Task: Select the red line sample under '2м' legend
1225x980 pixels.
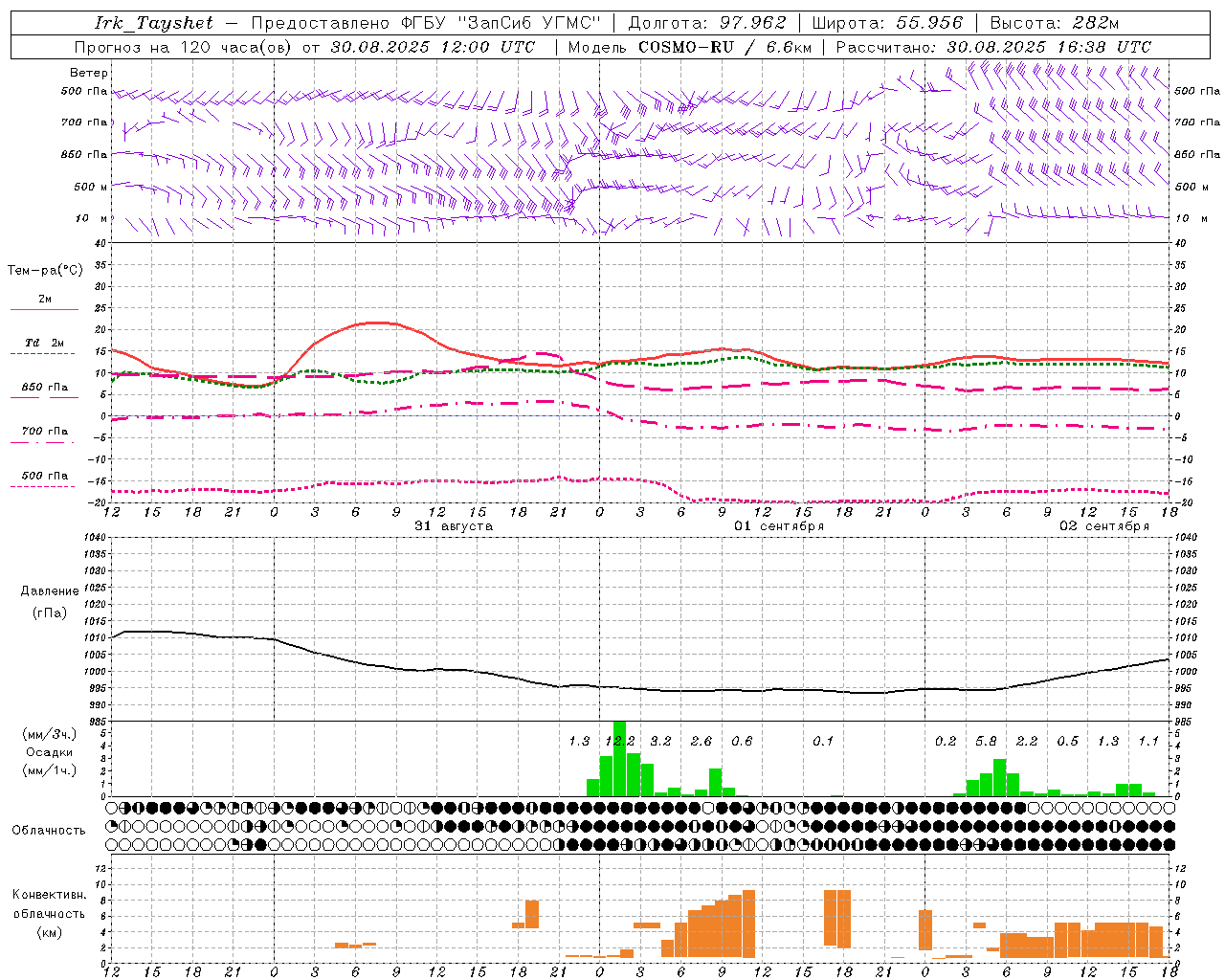Action: point(45,309)
